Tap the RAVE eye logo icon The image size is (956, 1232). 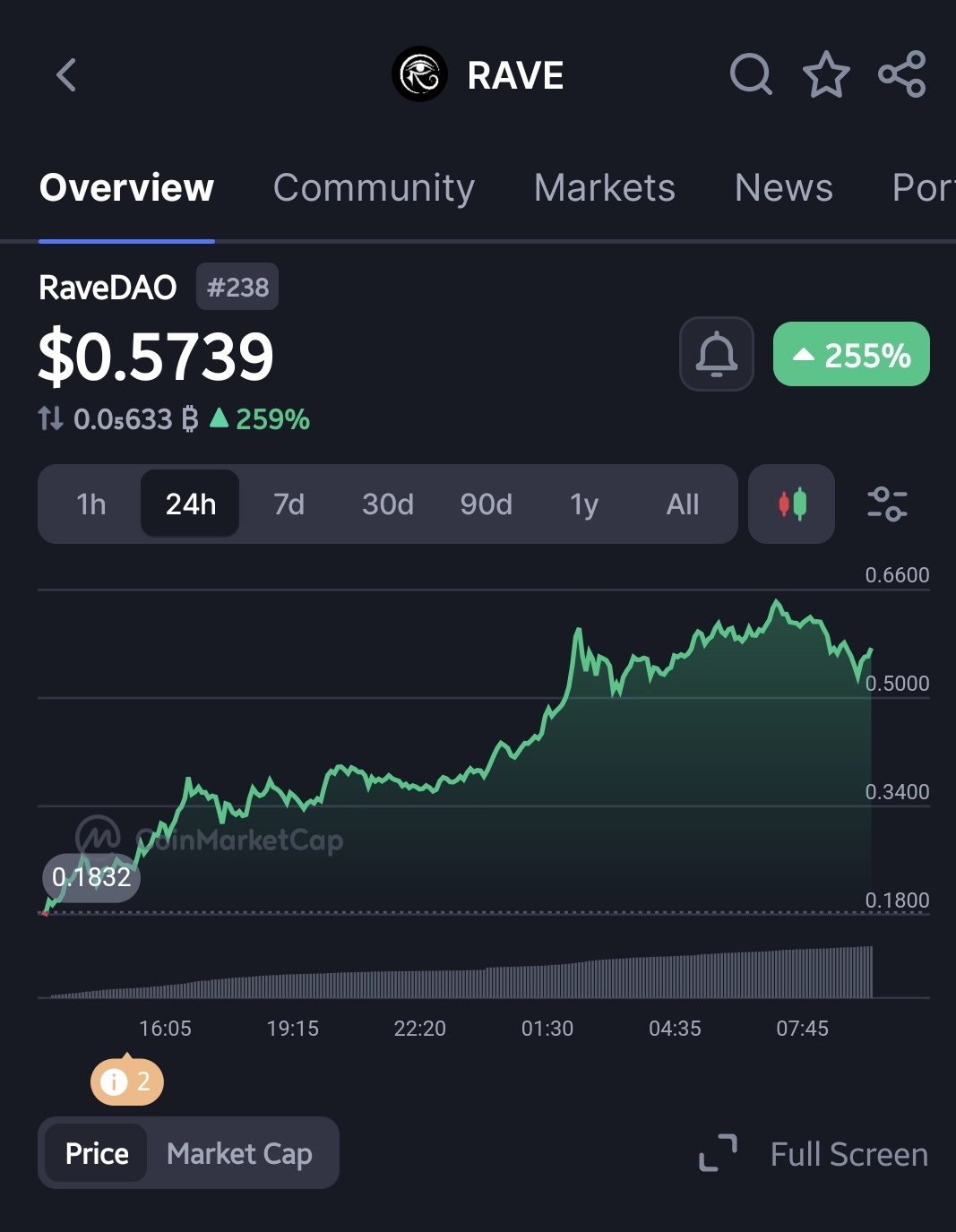point(419,74)
